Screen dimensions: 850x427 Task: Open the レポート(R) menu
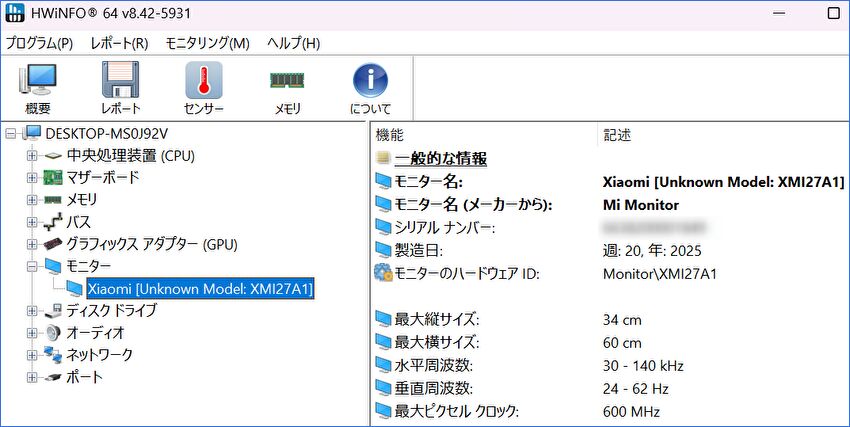pos(119,43)
